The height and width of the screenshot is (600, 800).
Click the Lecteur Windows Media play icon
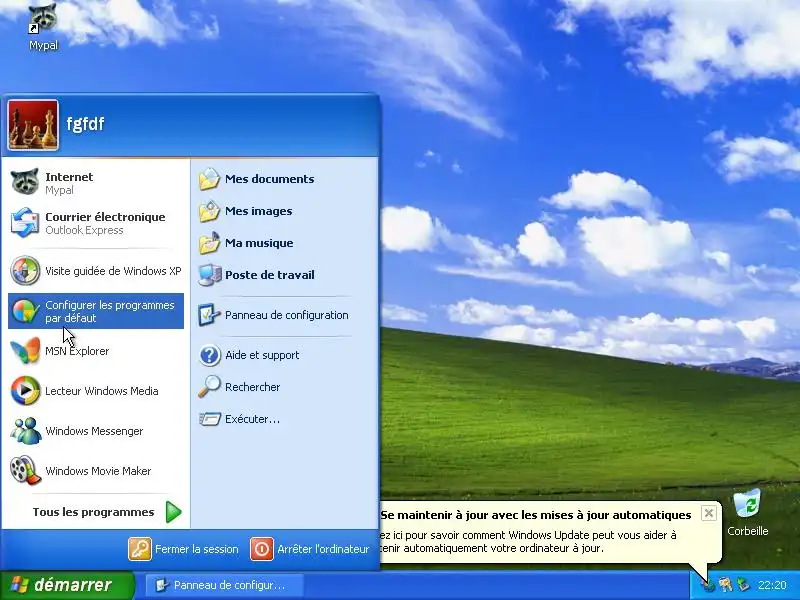24,391
